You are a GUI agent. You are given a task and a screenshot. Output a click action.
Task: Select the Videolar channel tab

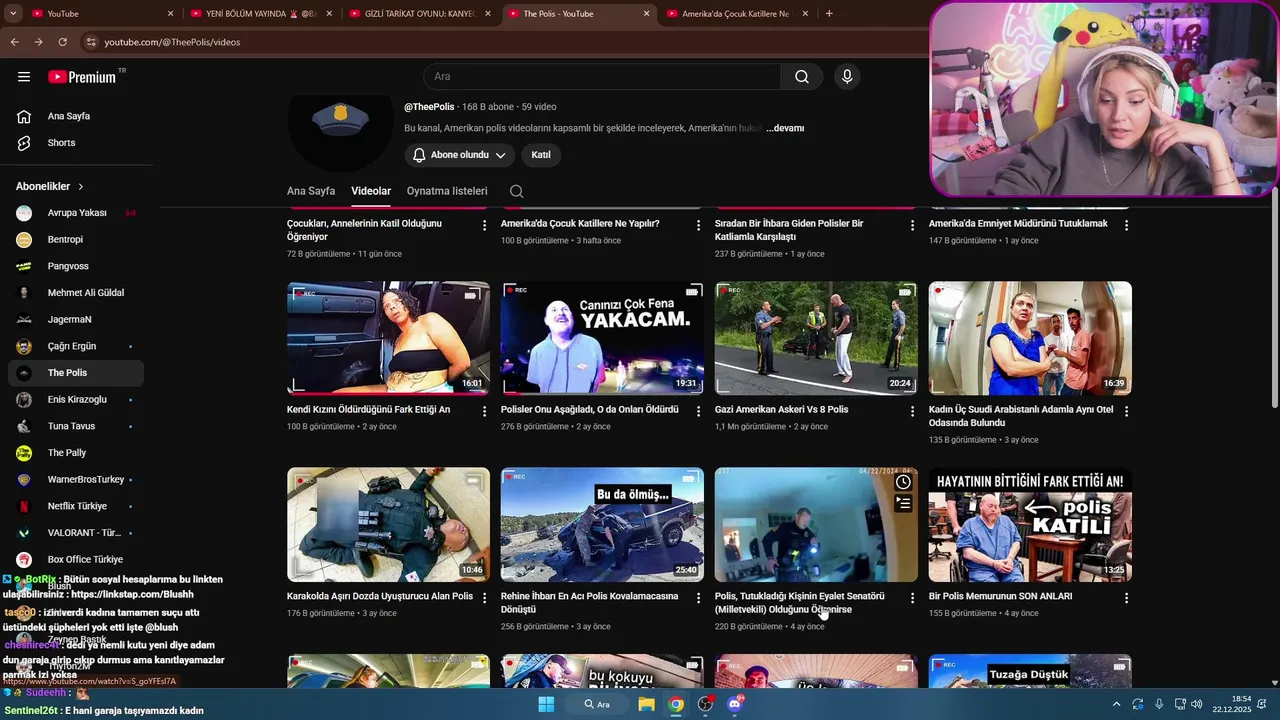pos(371,191)
